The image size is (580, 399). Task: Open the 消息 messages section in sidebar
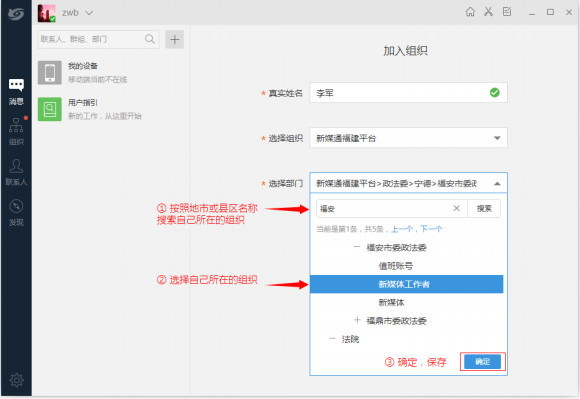16,92
